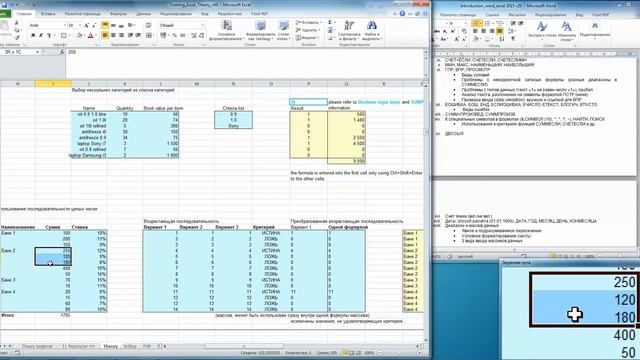The height and width of the screenshot is (360, 640).
Task: Click Excel Delete cells button 'Удалить'
Action: pos(308,30)
